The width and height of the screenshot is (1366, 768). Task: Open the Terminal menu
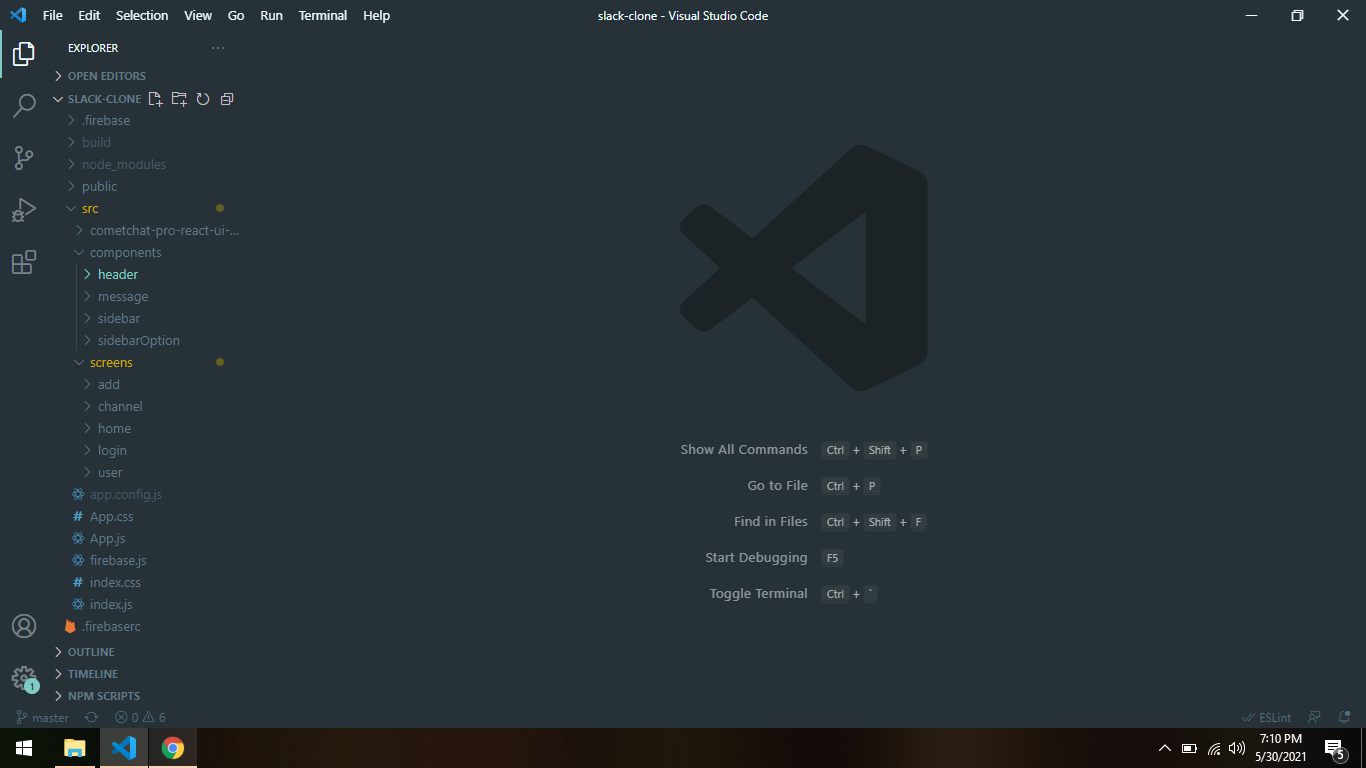323,15
